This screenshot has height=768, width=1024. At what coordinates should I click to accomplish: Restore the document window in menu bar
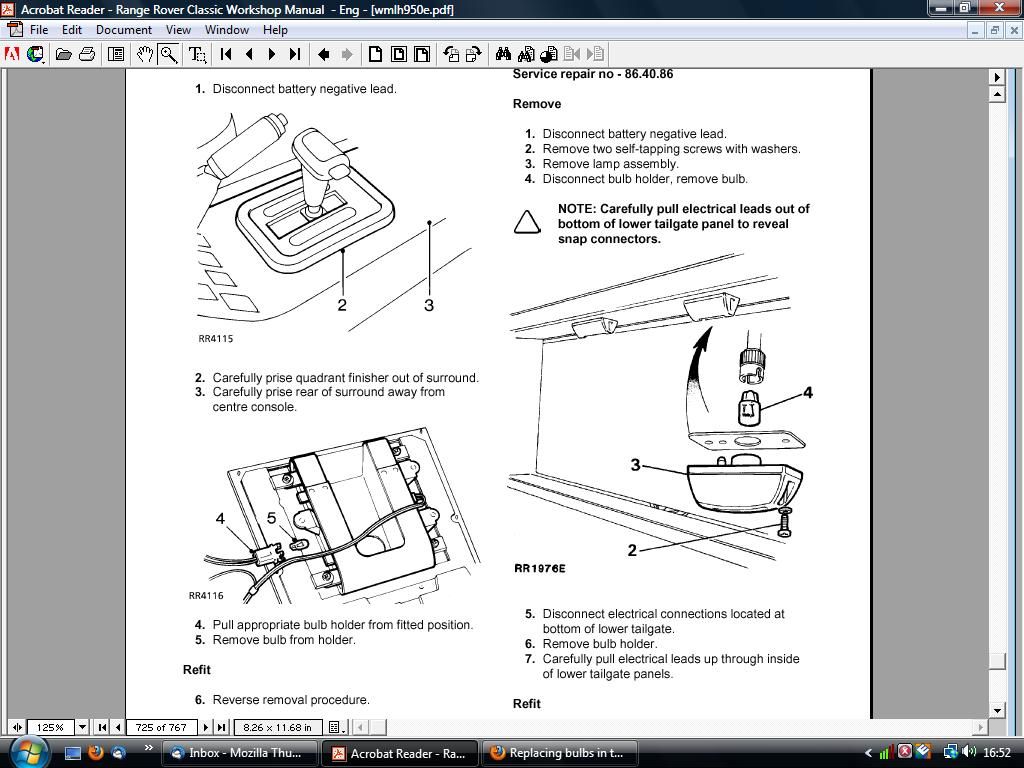click(x=995, y=30)
